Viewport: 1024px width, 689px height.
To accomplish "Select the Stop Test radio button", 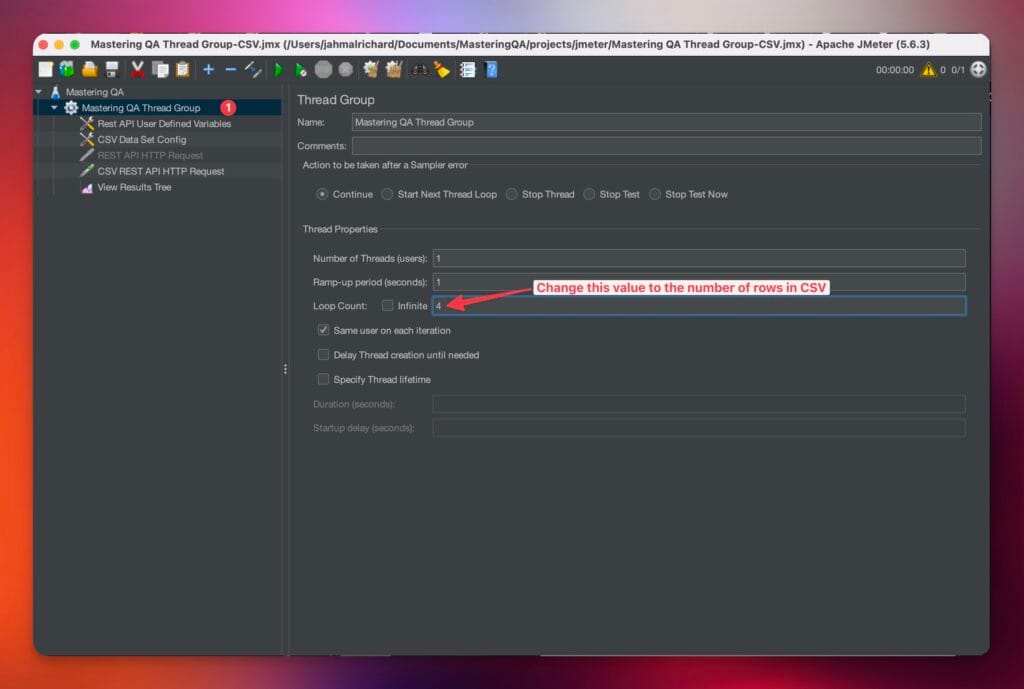I will (x=589, y=194).
